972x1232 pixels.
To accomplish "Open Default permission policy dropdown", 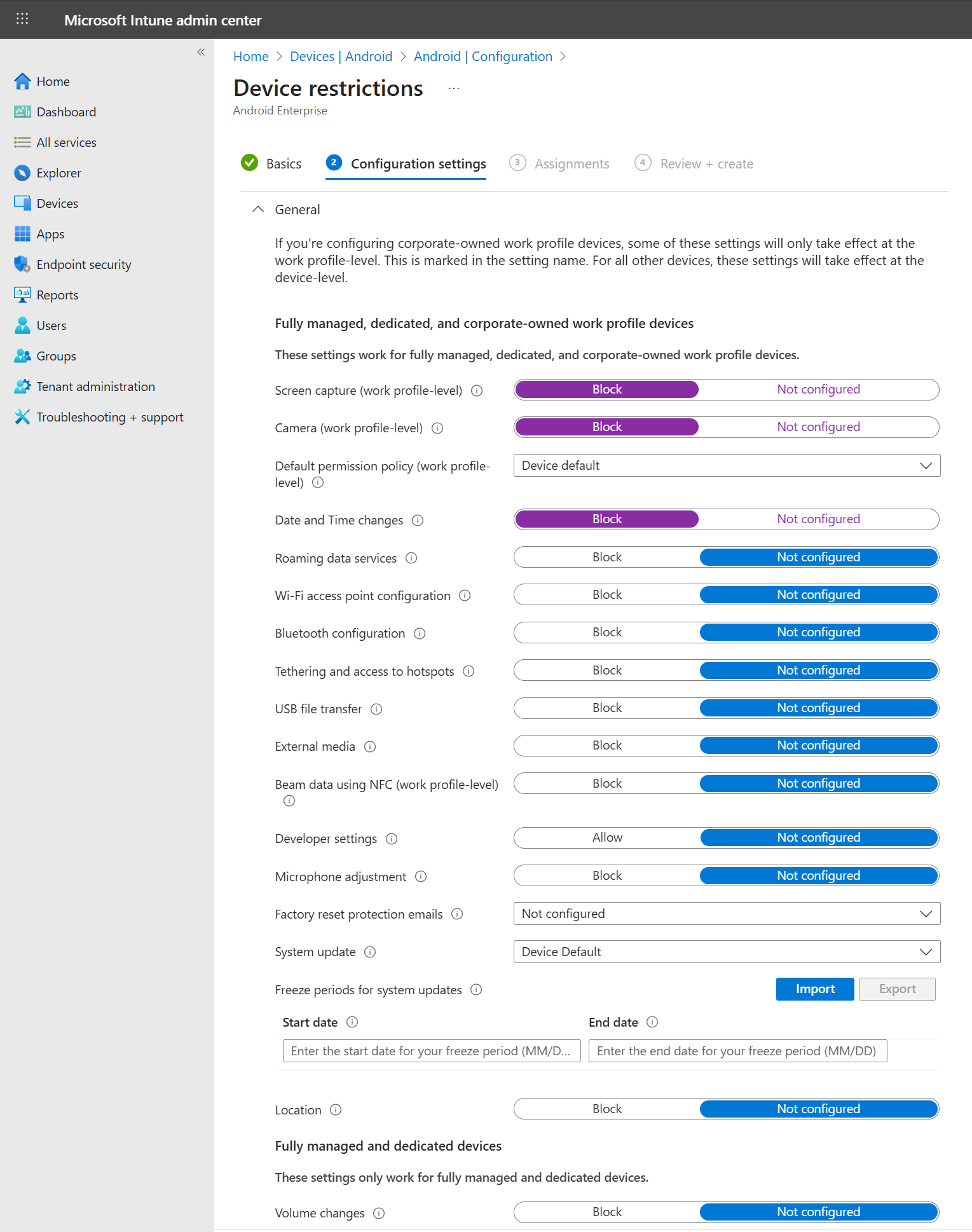I will coord(727,465).
